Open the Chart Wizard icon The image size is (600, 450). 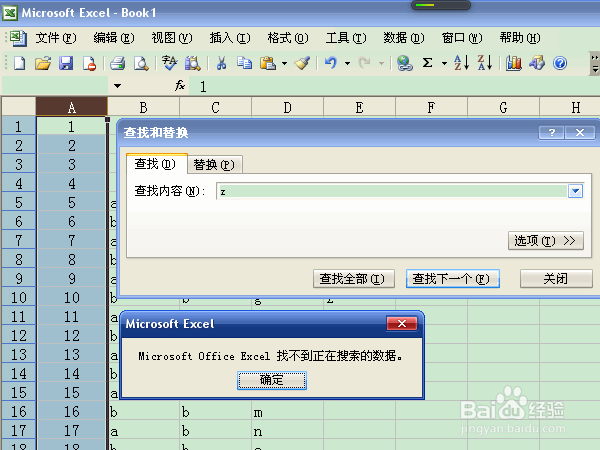pos(514,63)
